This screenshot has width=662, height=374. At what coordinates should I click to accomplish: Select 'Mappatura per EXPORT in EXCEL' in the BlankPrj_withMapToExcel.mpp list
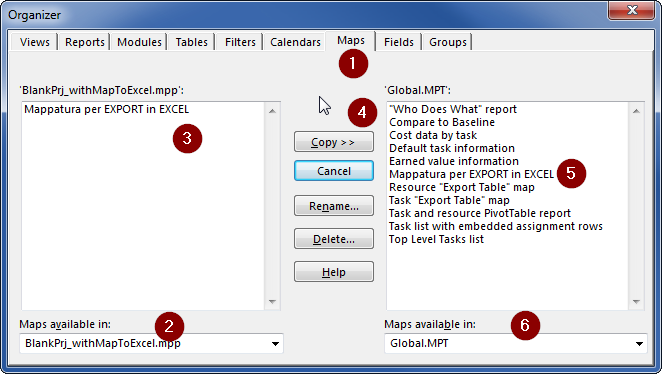pyautogui.click(x=106, y=109)
